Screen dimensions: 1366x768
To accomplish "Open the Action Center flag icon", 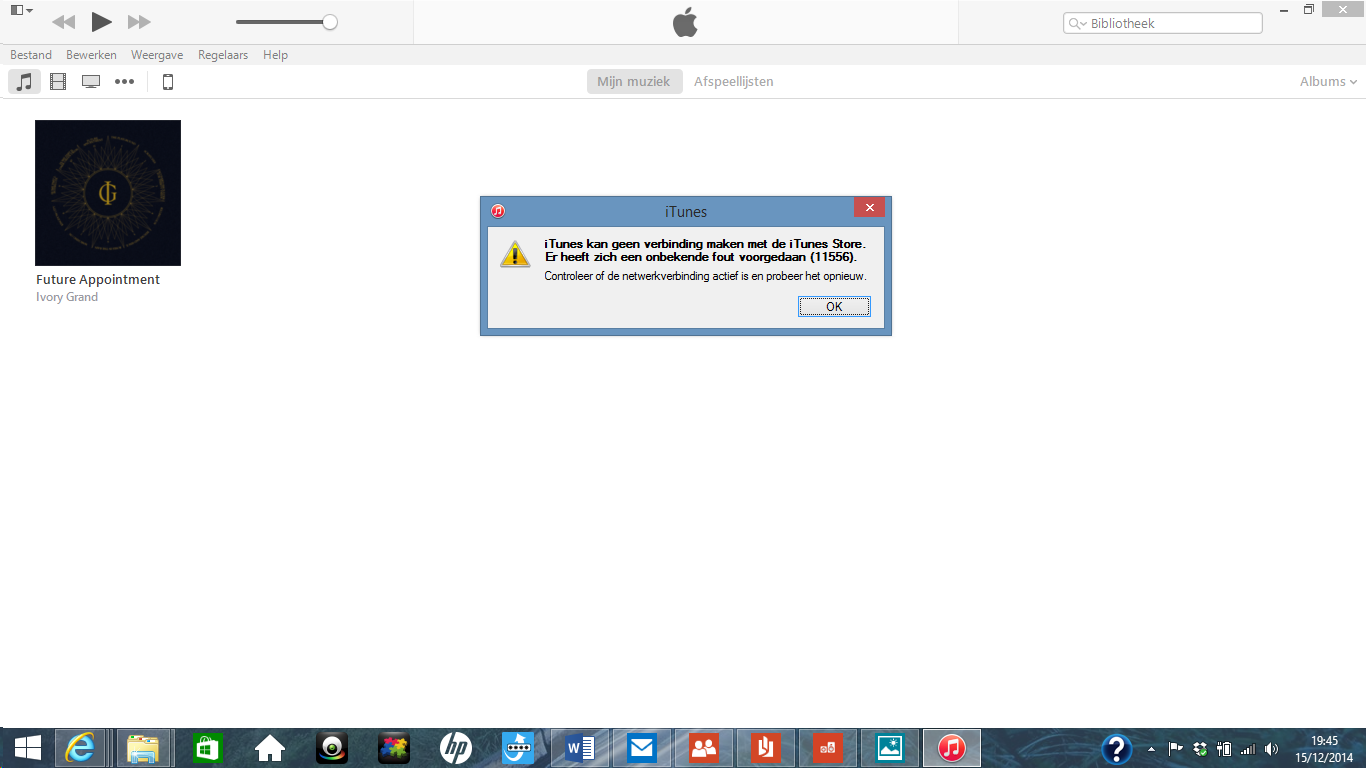I will tap(1176, 748).
